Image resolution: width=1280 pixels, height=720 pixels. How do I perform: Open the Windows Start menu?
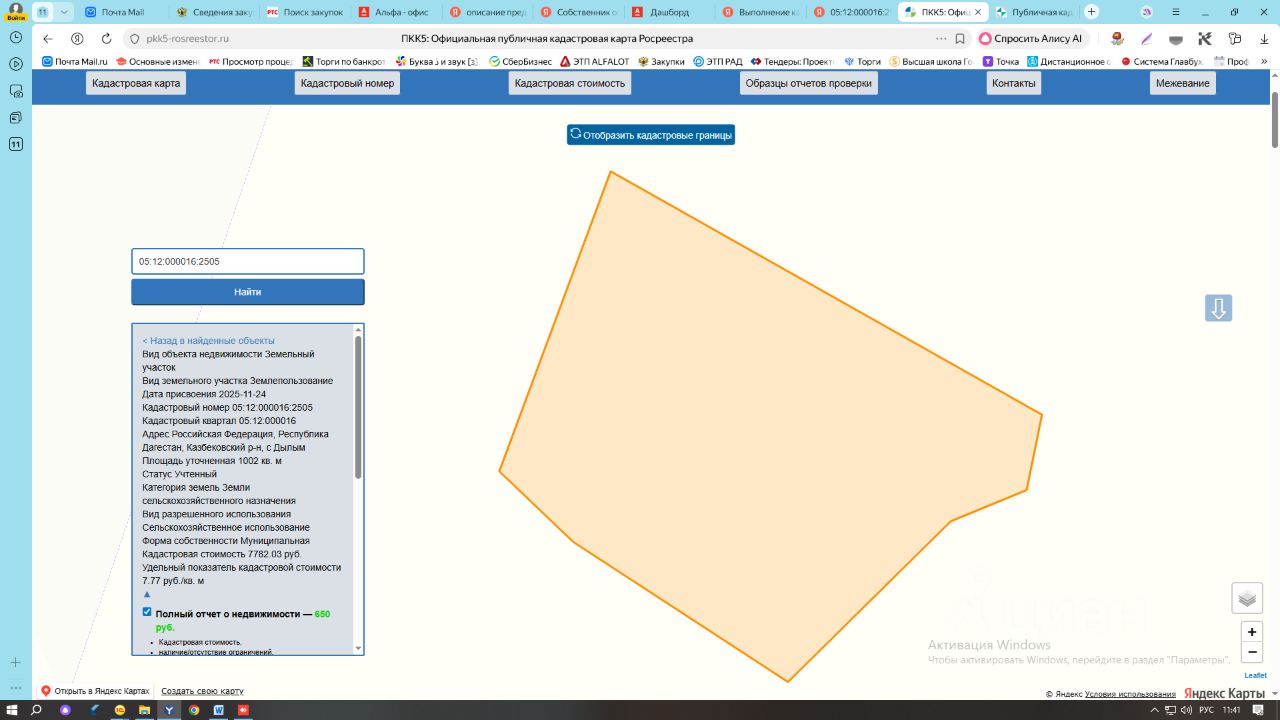pos(13,710)
